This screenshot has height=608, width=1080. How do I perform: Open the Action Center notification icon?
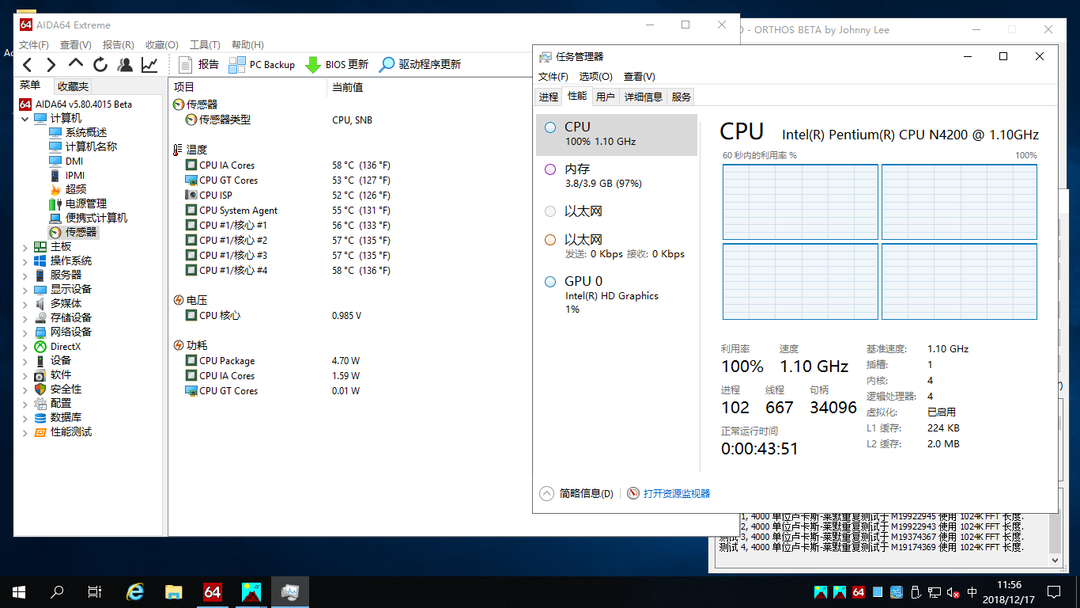click(x=1054, y=592)
